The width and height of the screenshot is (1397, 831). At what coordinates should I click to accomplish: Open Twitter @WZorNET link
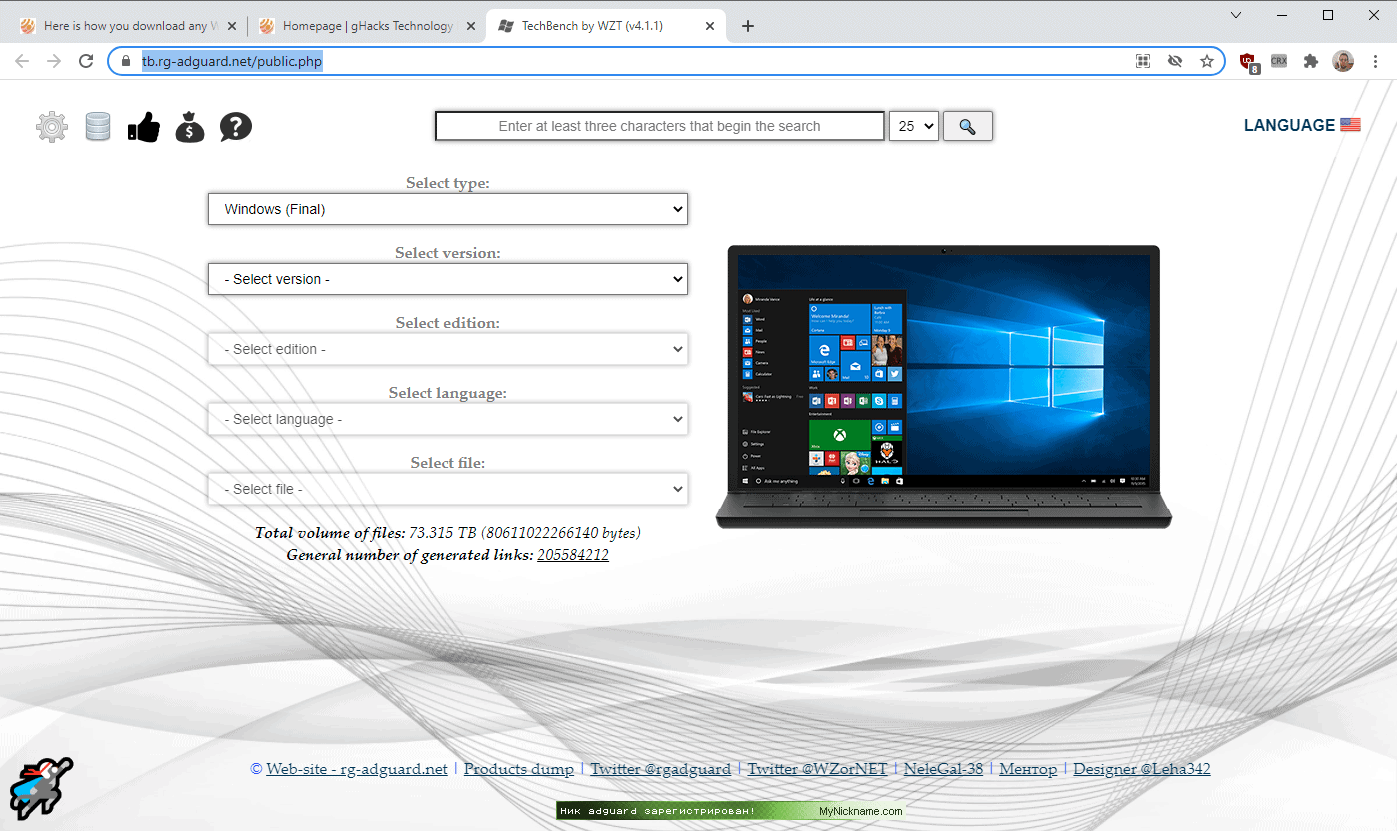818,769
